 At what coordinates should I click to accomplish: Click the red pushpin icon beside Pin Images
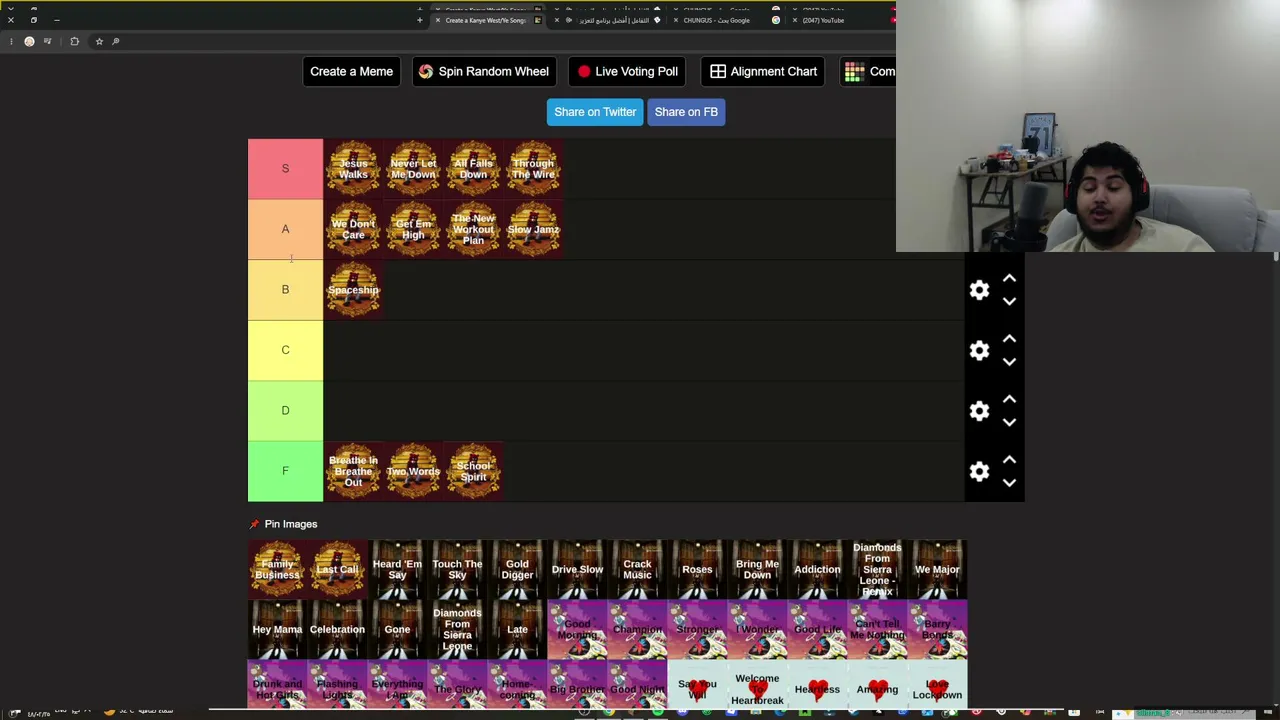(x=254, y=524)
